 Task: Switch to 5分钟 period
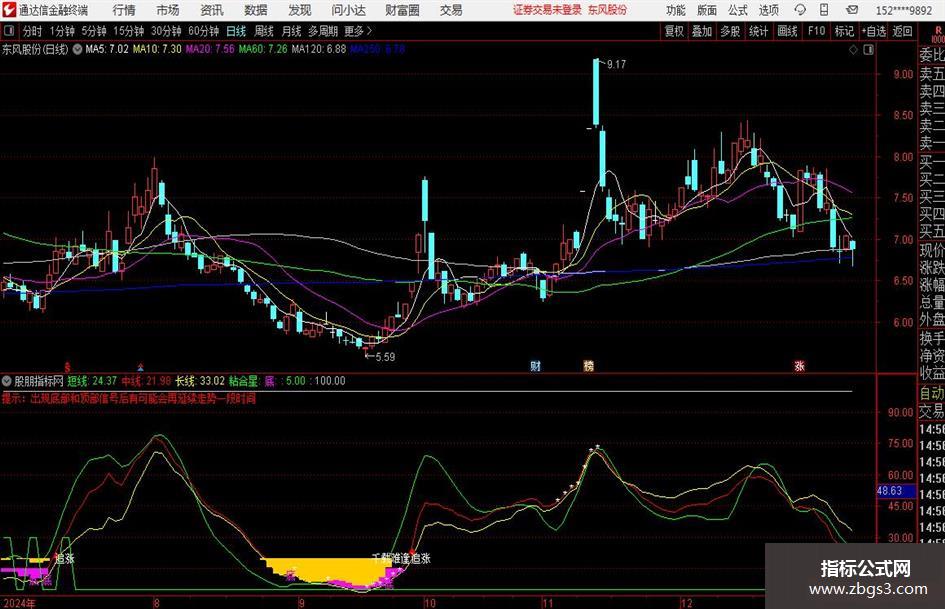click(94, 31)
